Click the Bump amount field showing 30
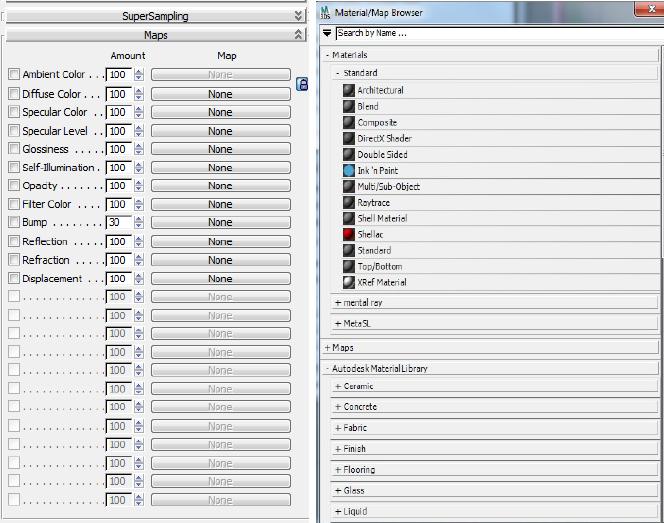The image size is (664, 523). click(119, 222)
